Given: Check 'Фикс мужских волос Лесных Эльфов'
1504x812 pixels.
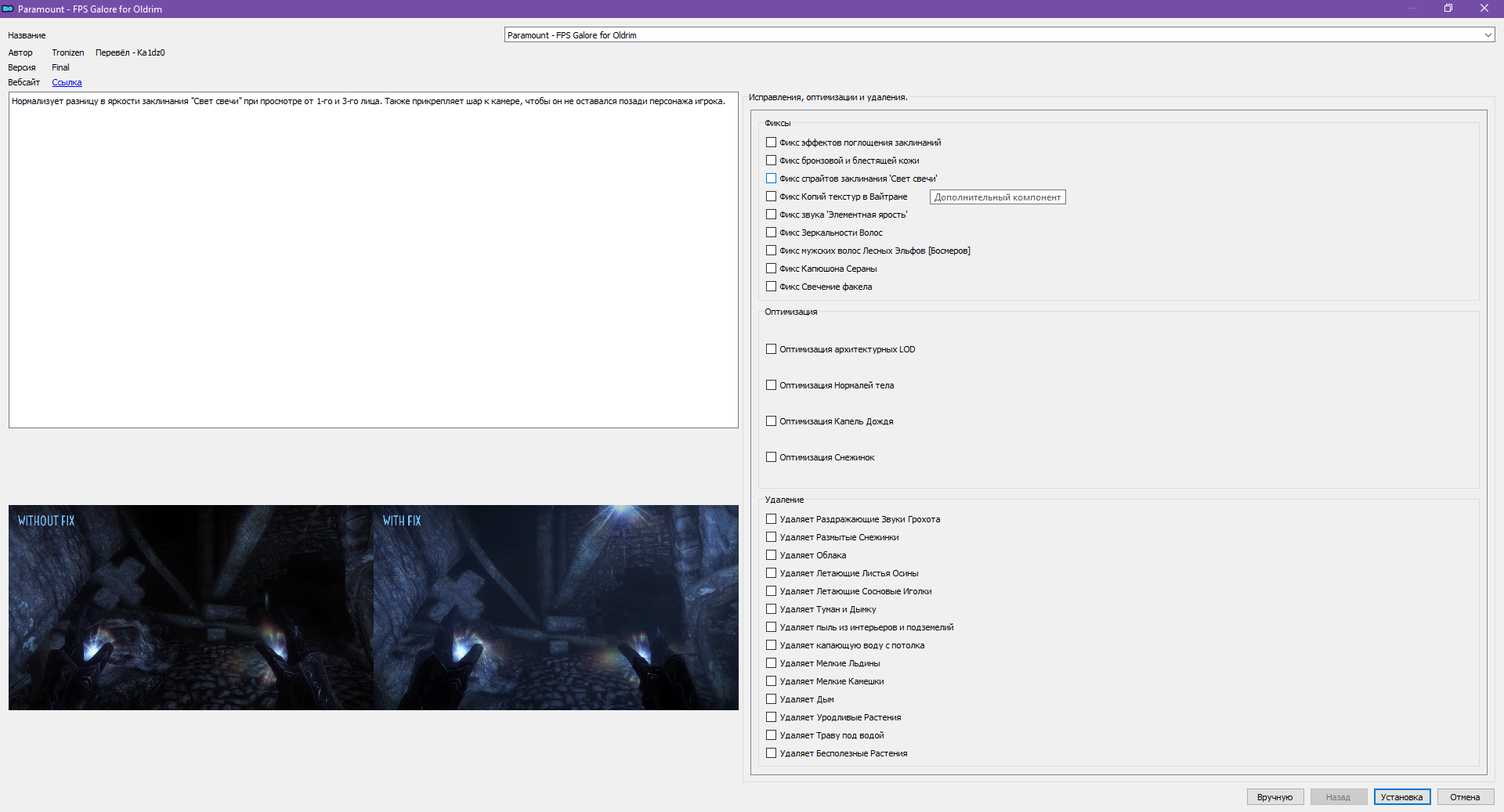Looking at the screenshot, I should coord(771,251).
